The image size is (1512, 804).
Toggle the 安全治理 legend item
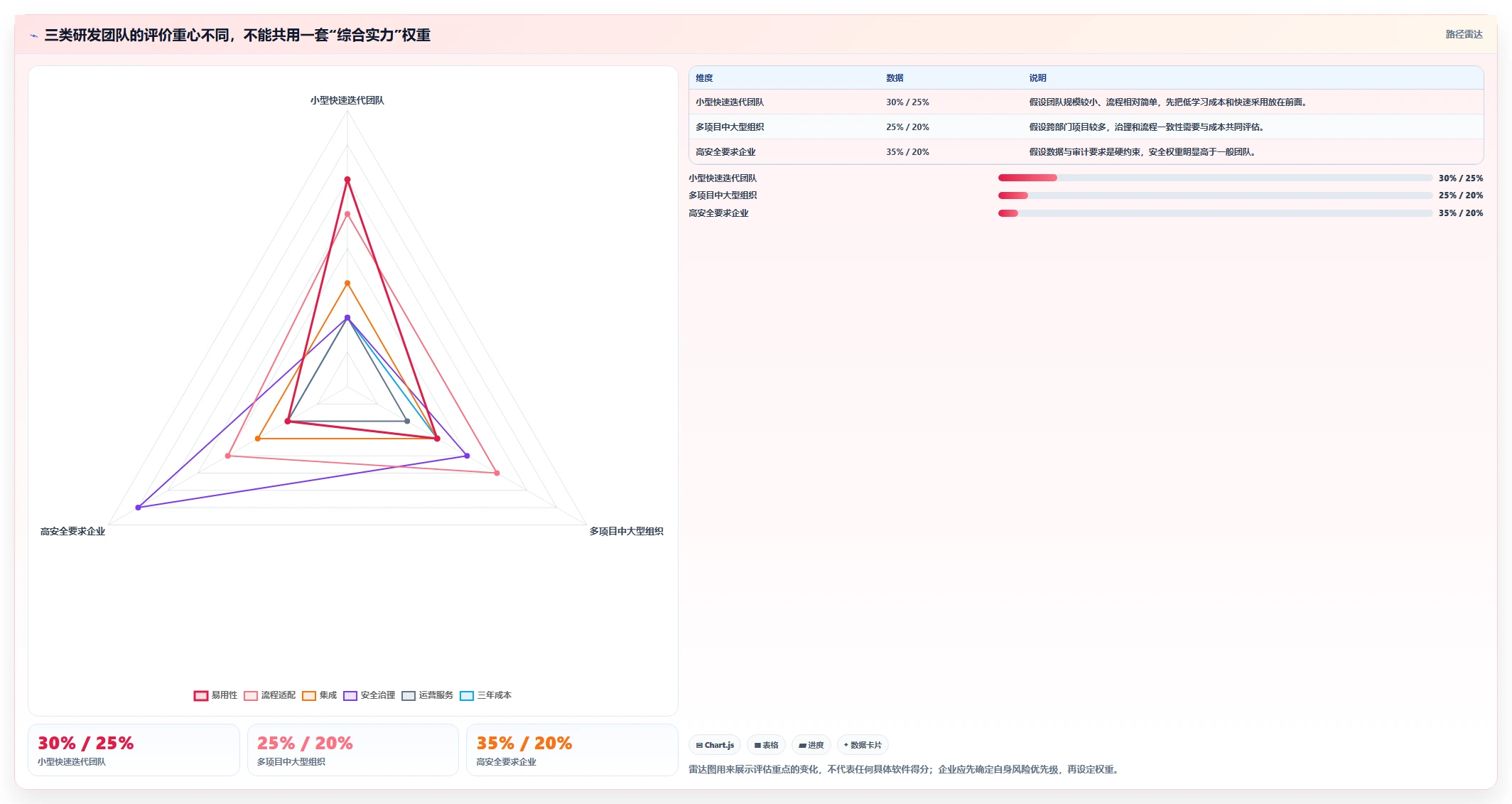click(369, 695)
